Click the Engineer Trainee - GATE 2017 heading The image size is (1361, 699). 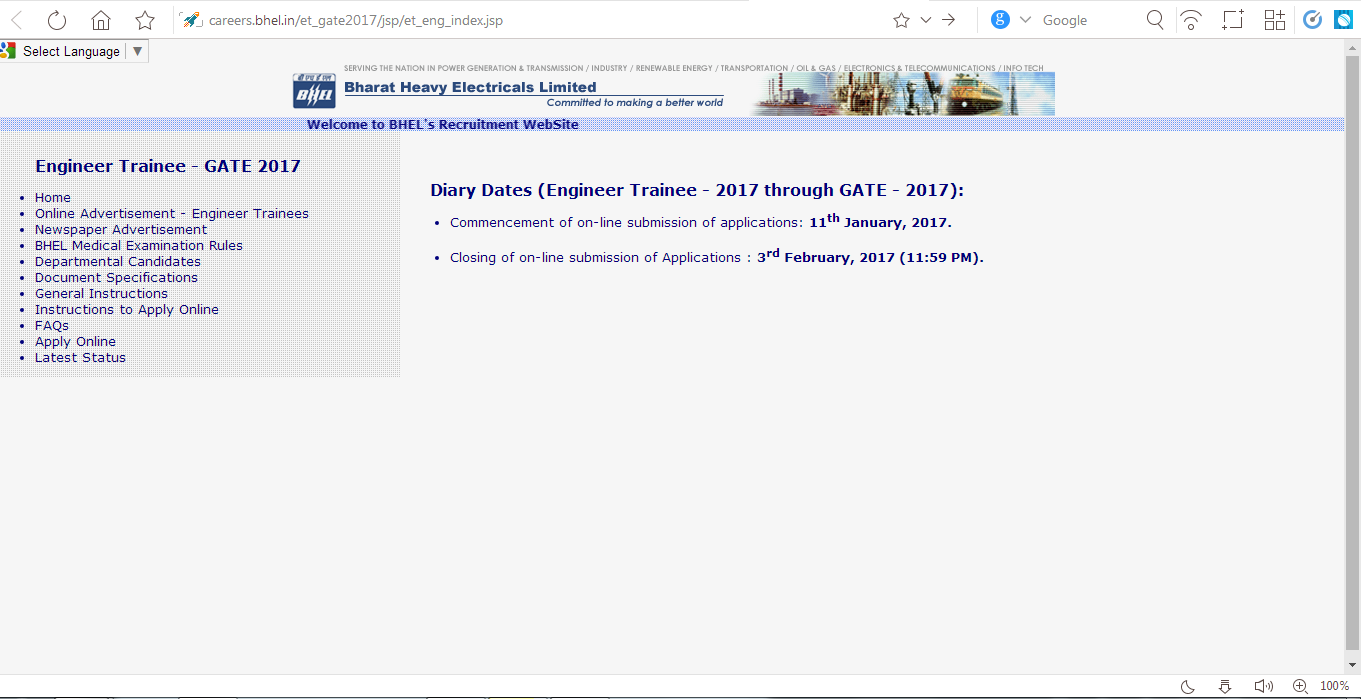(x=168, y=166)
